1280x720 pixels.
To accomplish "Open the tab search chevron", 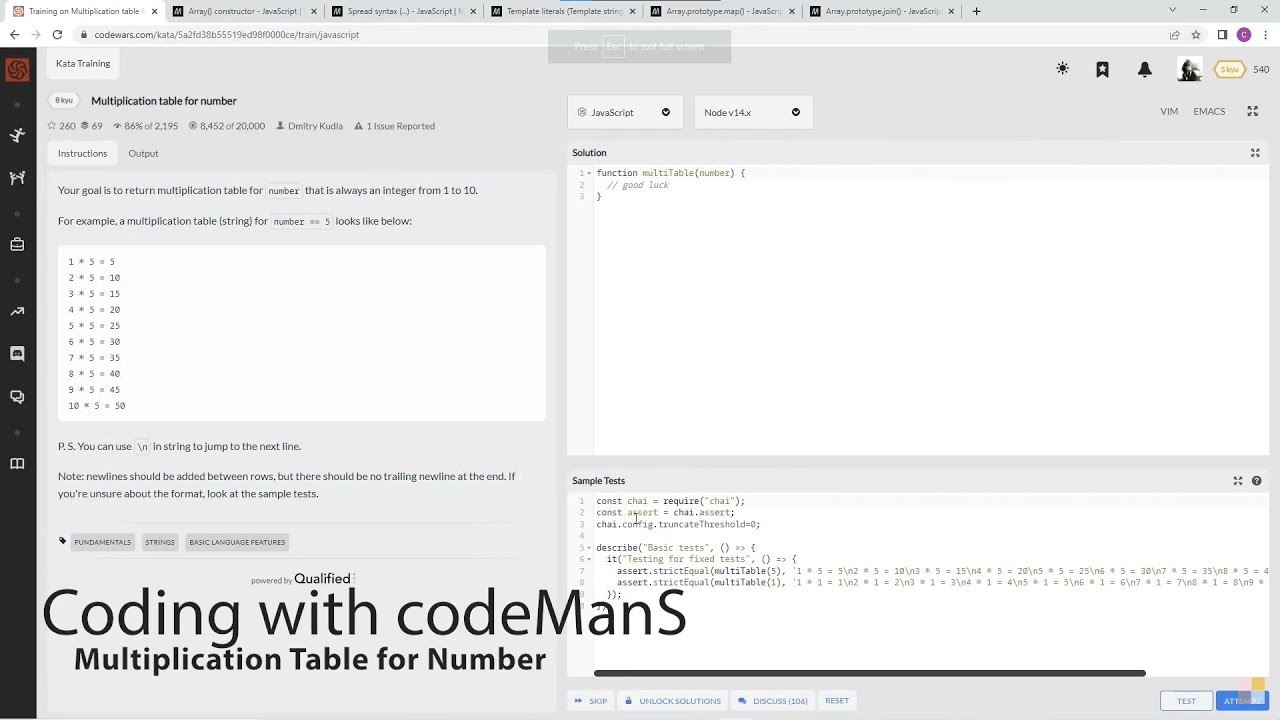I will tap(1172, 10).
